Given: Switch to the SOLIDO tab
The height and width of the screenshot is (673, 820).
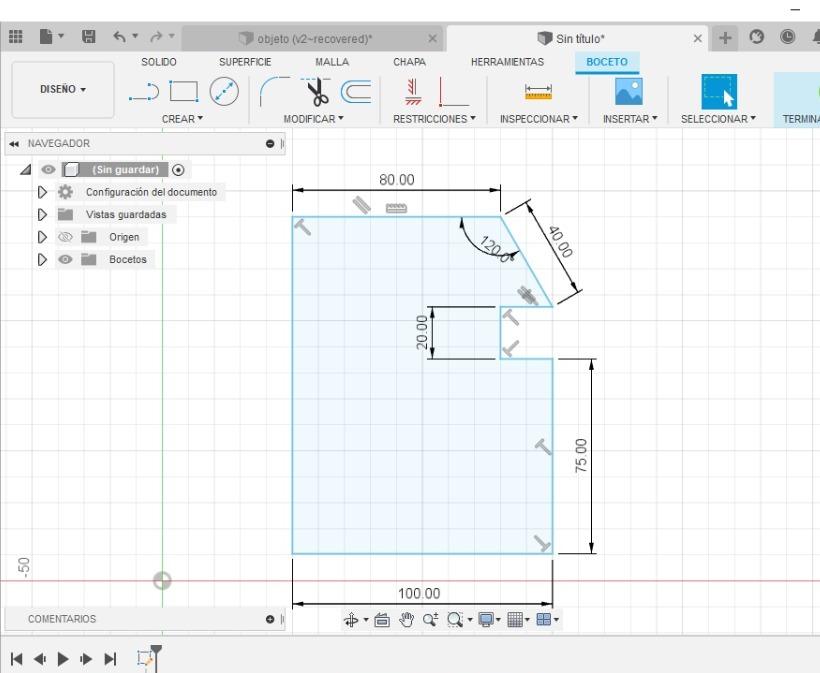Looking at the screenshot, I should pyautogui.click(x=158, y=62).
